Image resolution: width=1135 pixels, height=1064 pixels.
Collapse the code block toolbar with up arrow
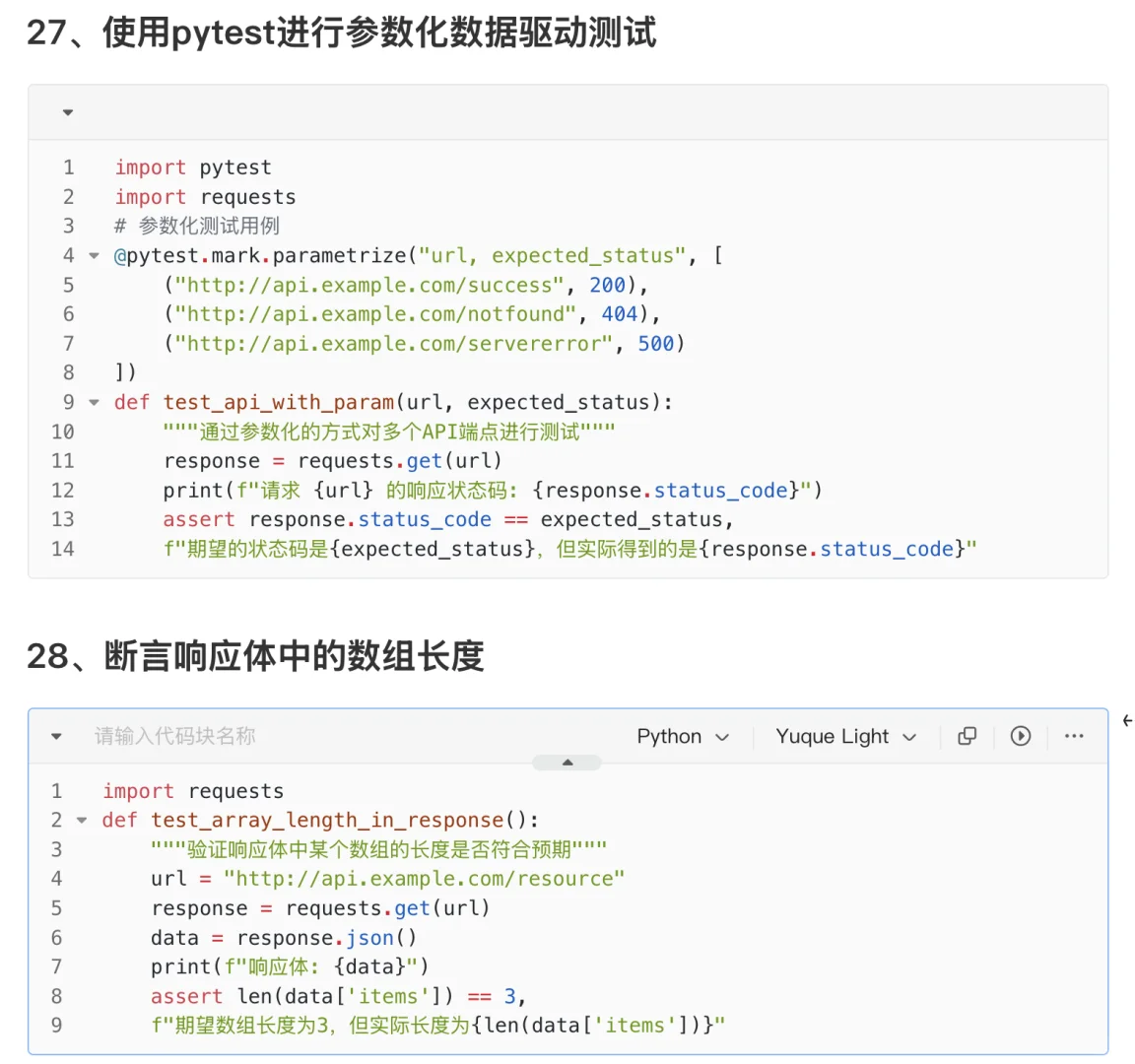[567, 763]
